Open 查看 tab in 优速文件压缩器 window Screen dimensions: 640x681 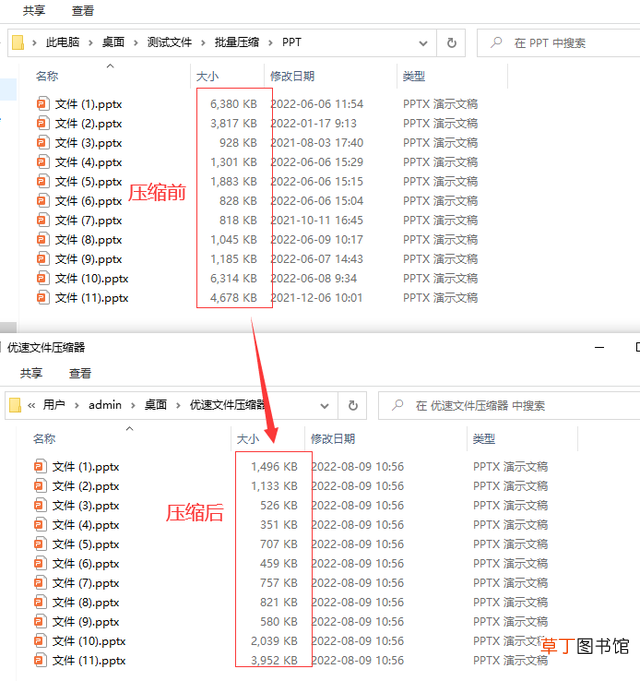pyautogui.click(x=80, y=373)
